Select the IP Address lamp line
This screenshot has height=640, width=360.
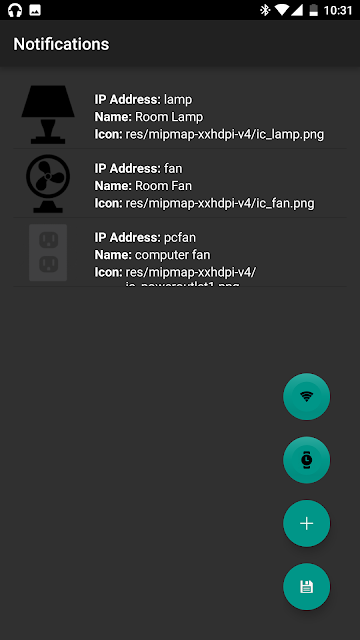click(143, 100)
